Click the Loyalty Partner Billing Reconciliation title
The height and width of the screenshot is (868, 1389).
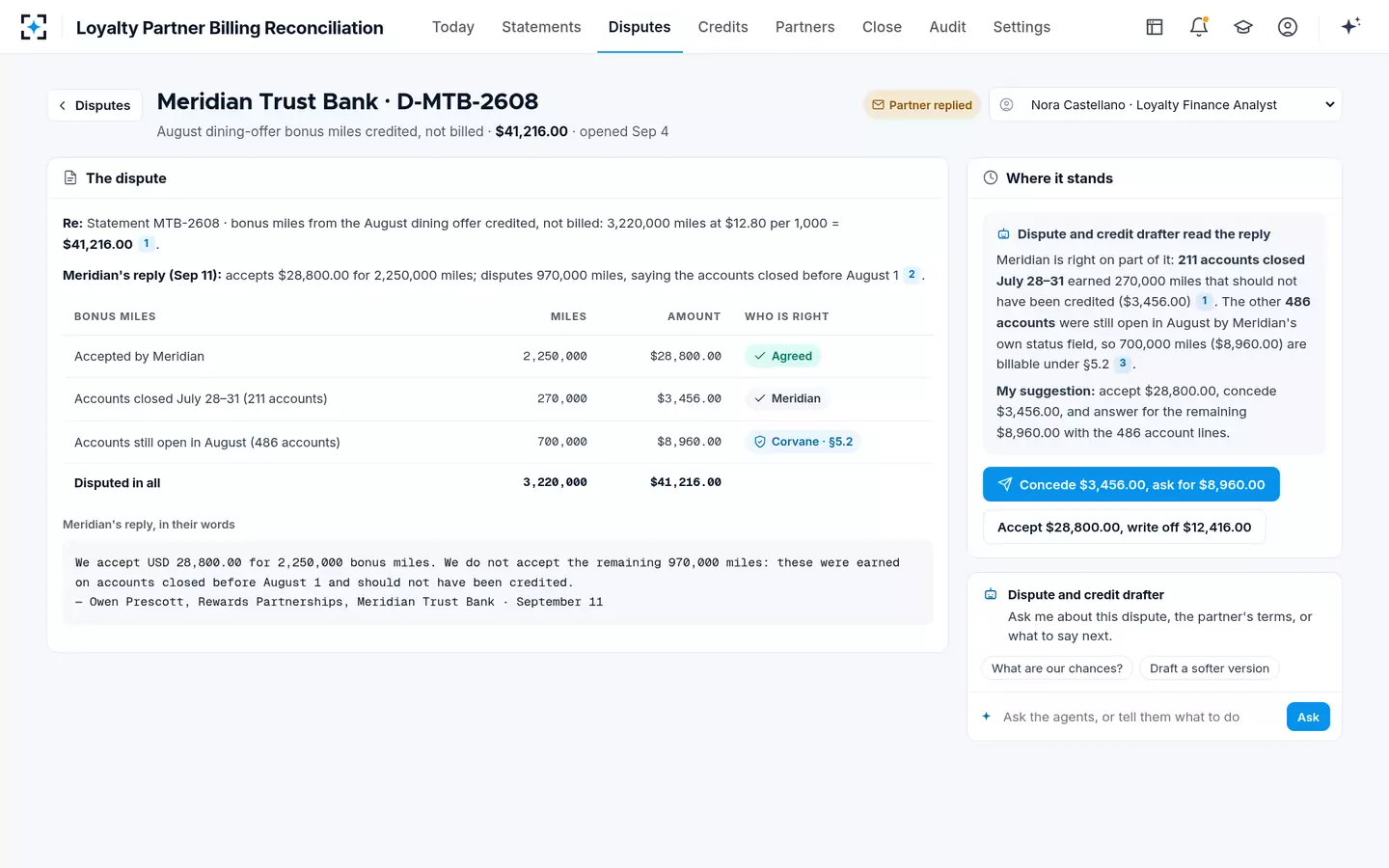(x=230, y=28)
